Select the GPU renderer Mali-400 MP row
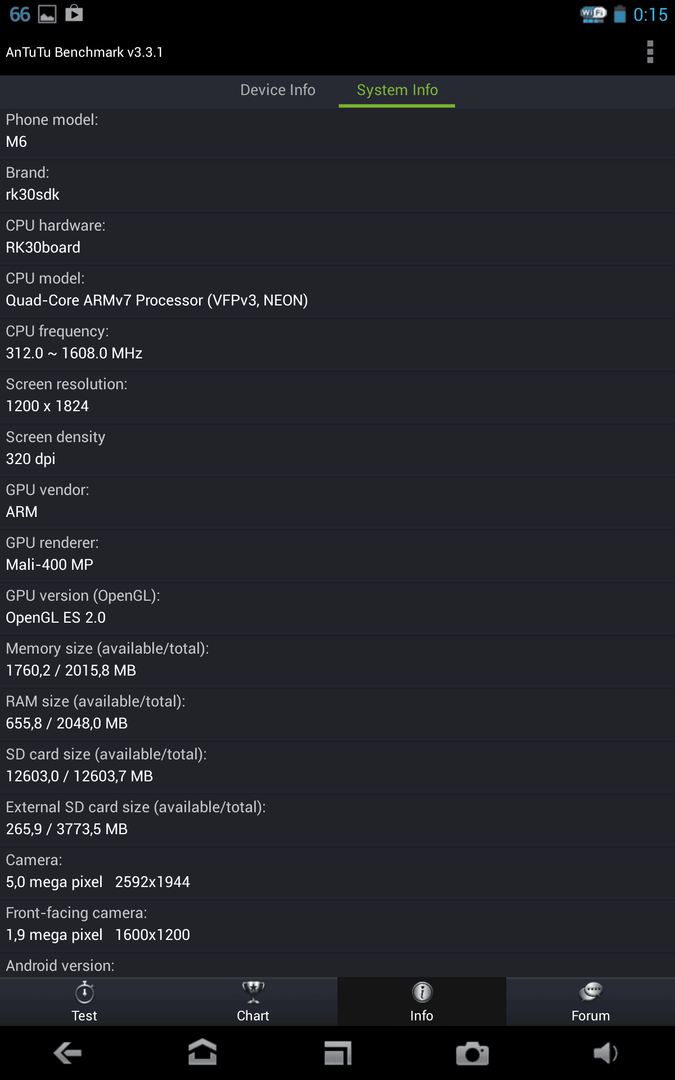The image size is (675, 1080). pyautogui.click(x=338, y=554)
